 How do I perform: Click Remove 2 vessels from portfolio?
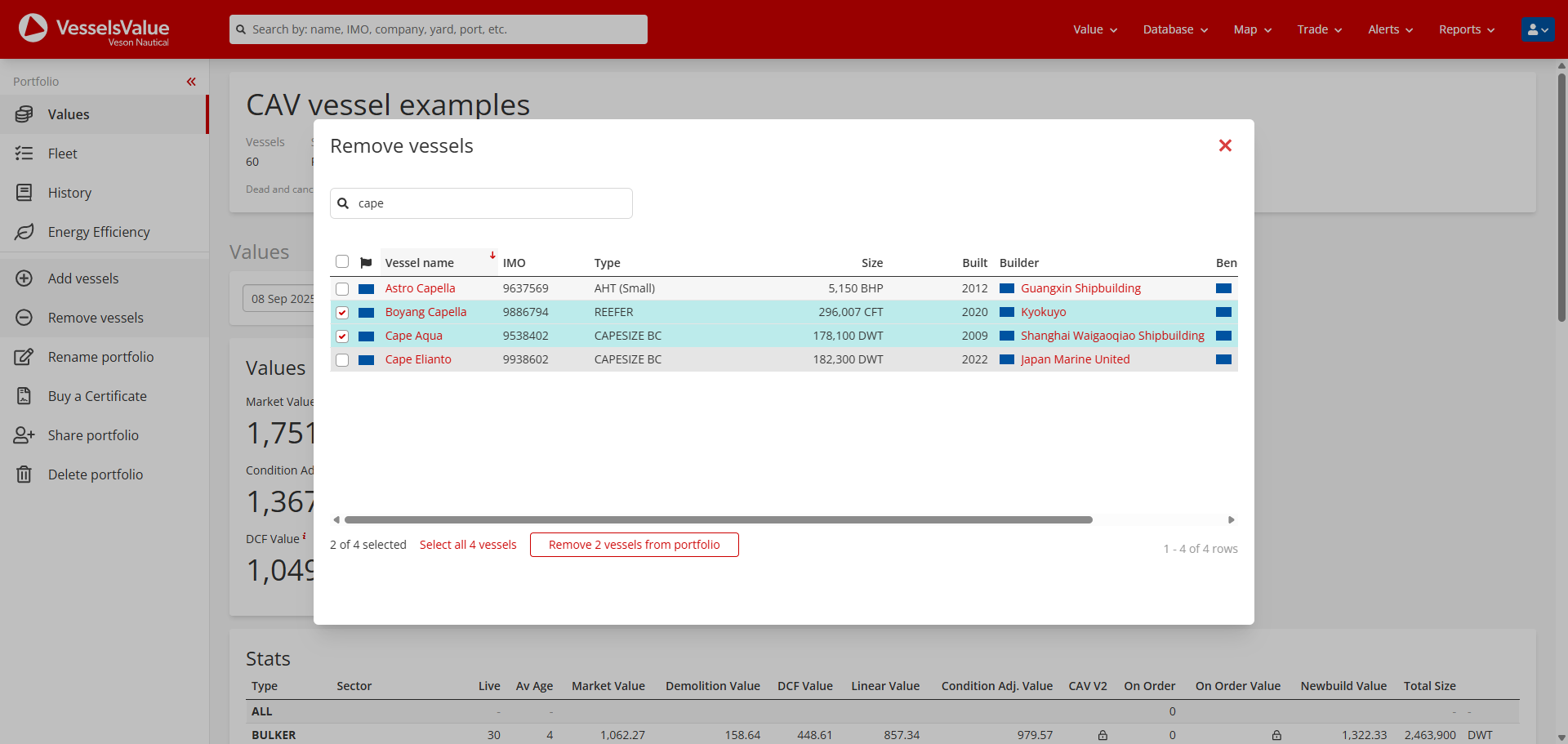point(634,545)
